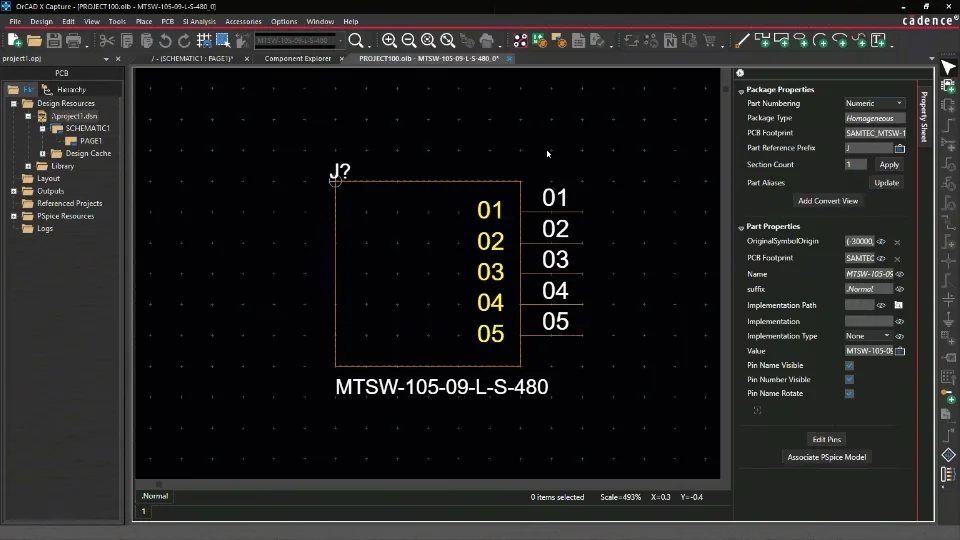960x540 pixels.
Task: Open the Place menu
Action: pos(144,21)
